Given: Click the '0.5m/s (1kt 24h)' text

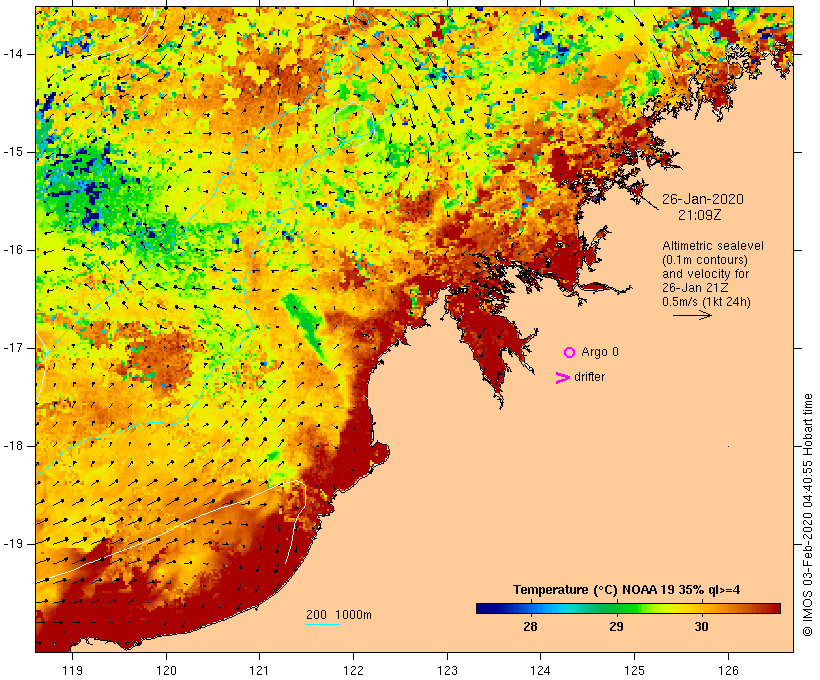Looking at the screenshot, I should point(706,302).
